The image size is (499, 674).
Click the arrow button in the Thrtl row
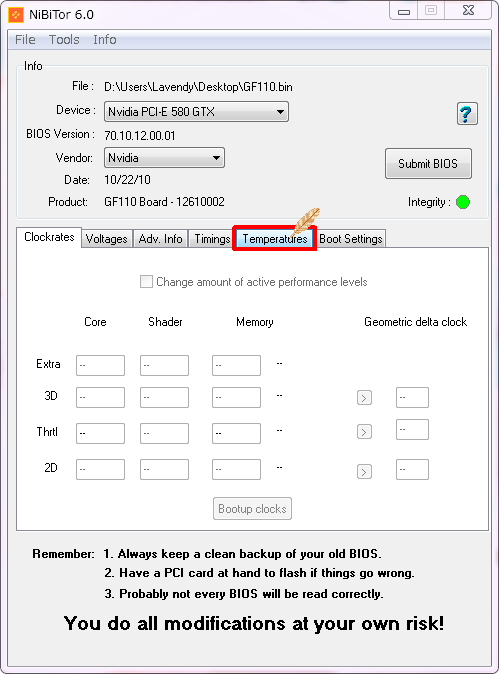(x=364, y=432)
